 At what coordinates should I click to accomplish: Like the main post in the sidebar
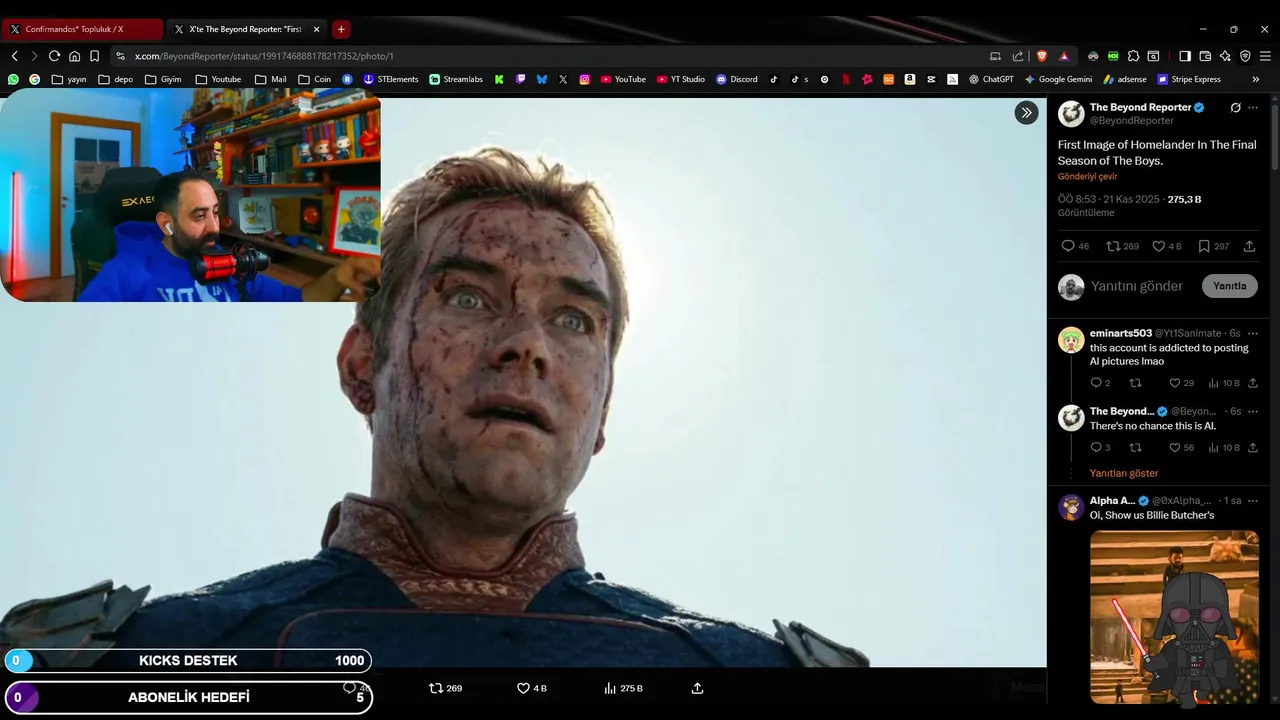[x=1166, y=246]
